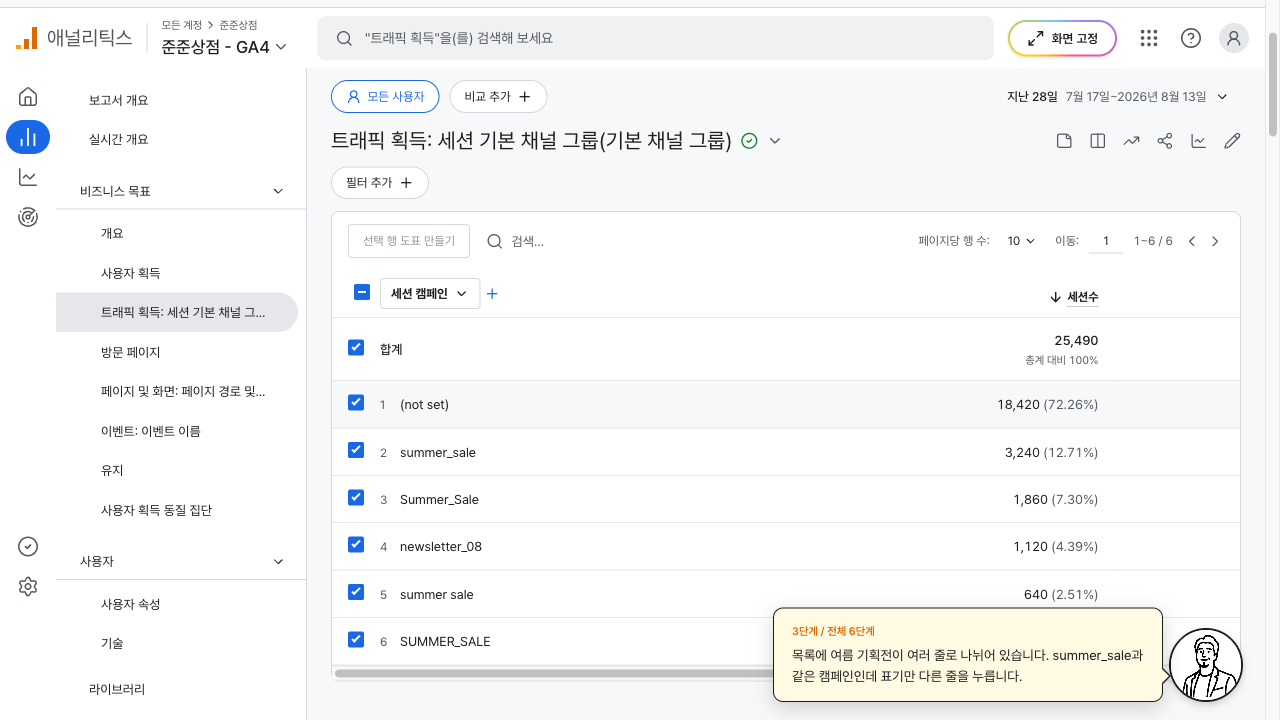Uncheck the newsletter_08 row checkbox
Viewport: 1280px width, 720px height.
click(x=356, y=544)
